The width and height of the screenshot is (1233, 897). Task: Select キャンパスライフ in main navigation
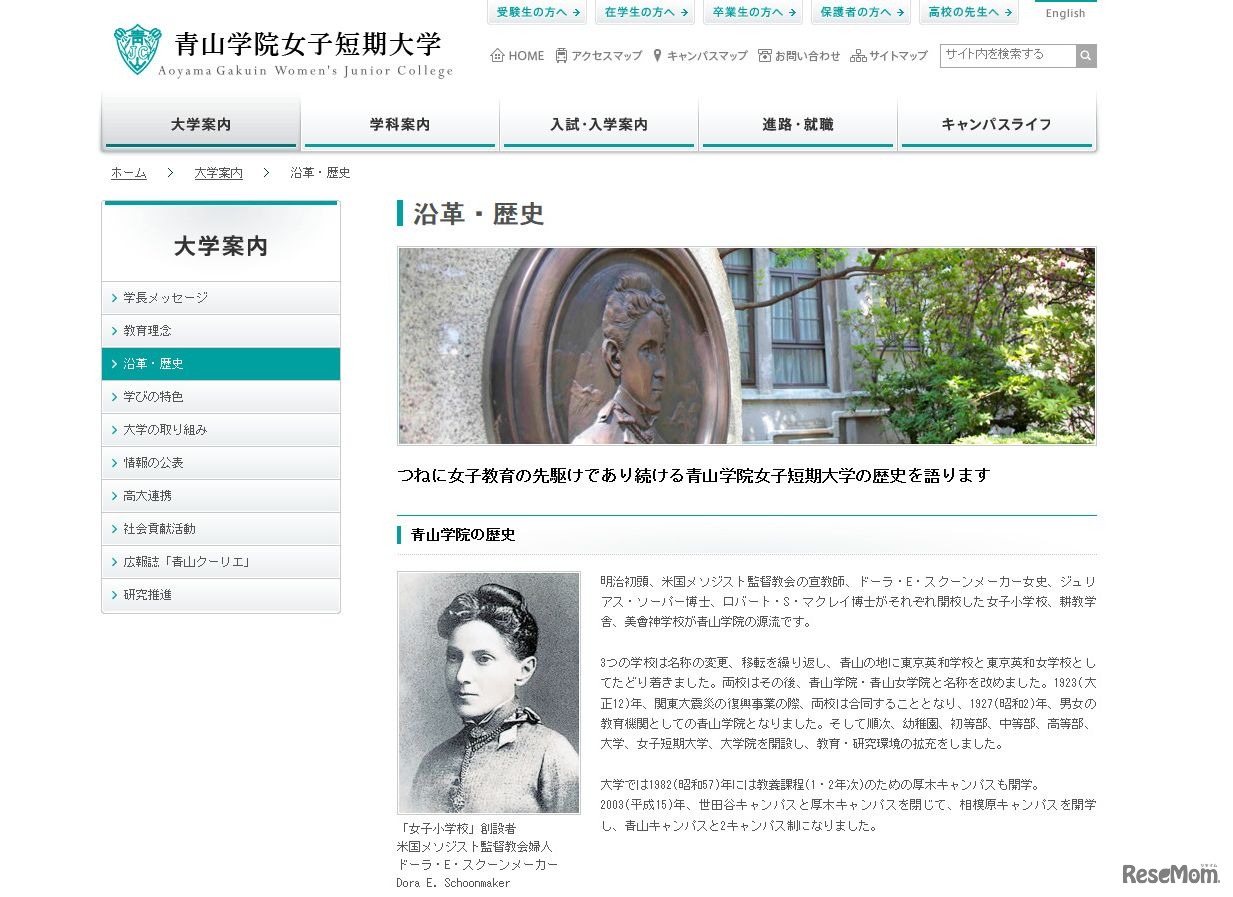(997, 124)
